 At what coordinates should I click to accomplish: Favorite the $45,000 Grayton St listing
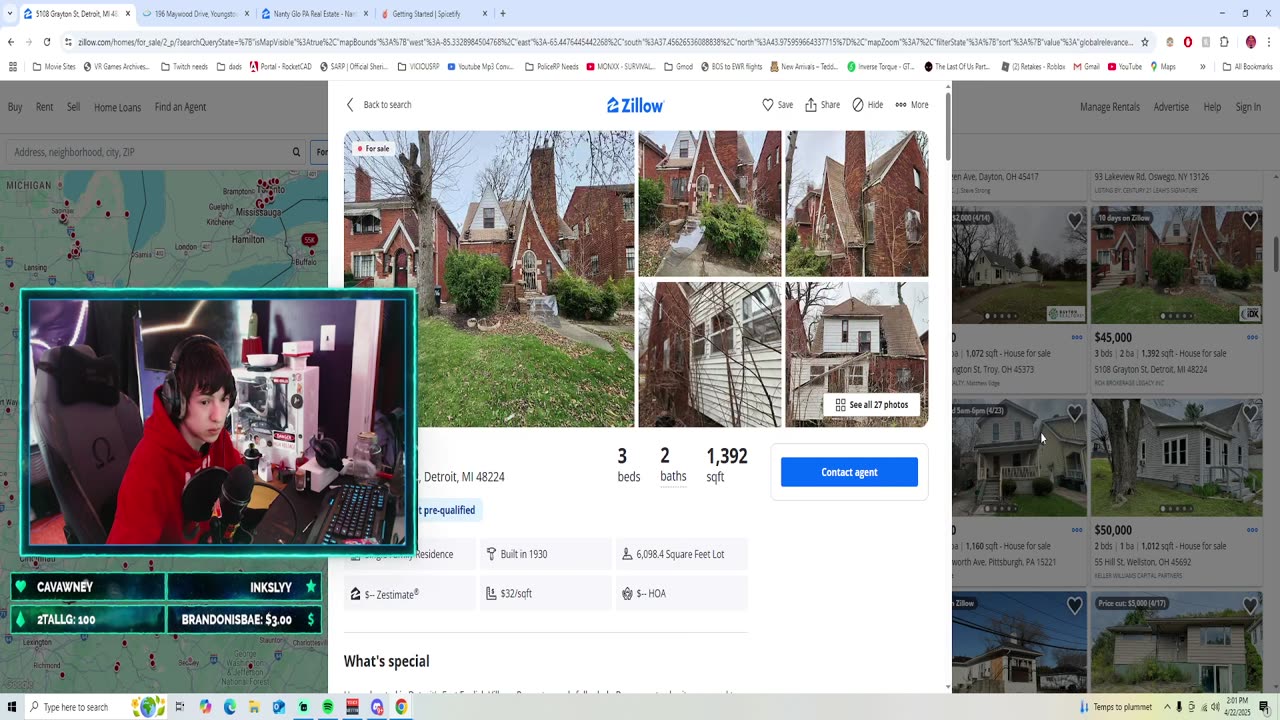(1250, 220)
